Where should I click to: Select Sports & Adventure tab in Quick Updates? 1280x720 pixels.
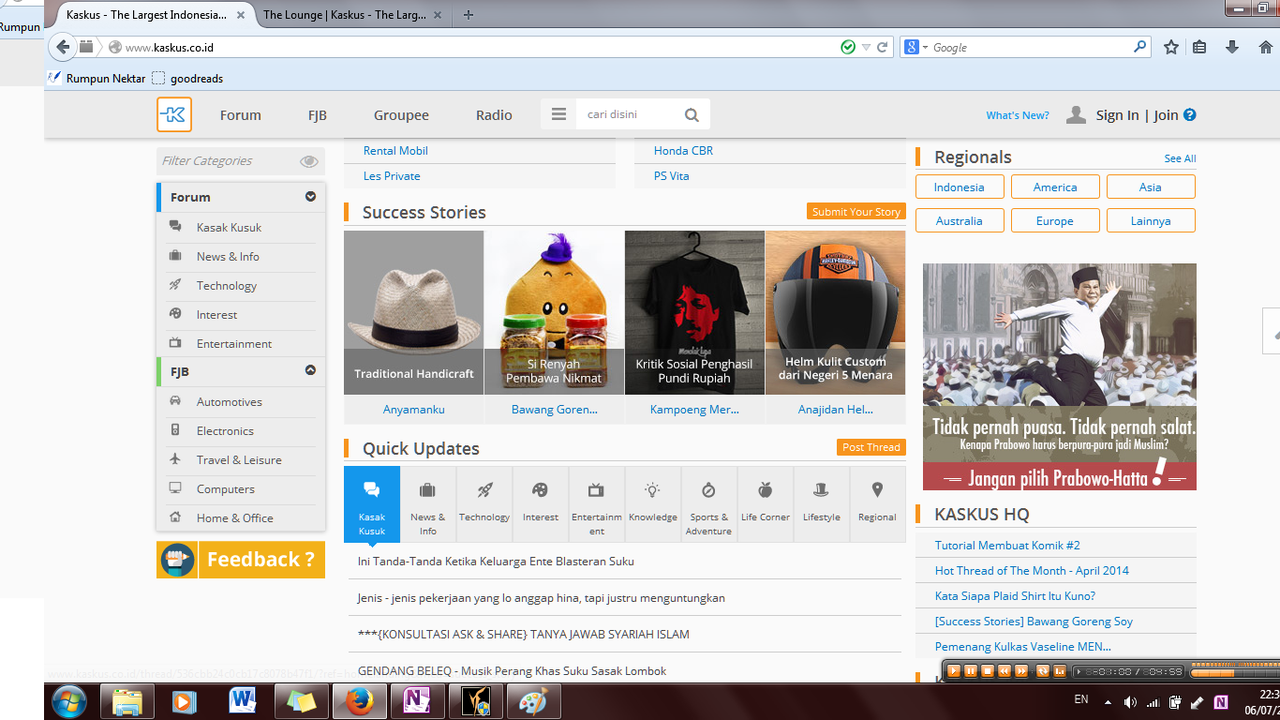click(x=708, y=505)
